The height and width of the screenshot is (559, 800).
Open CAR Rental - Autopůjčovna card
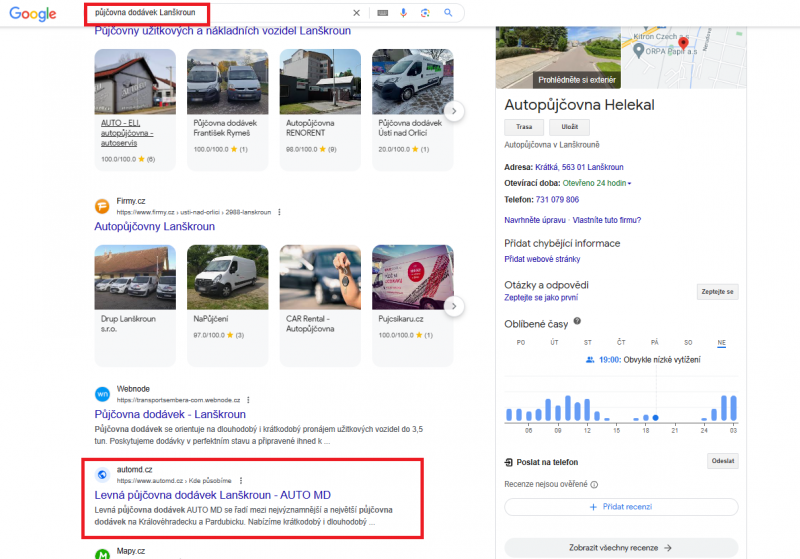[320, 305]
